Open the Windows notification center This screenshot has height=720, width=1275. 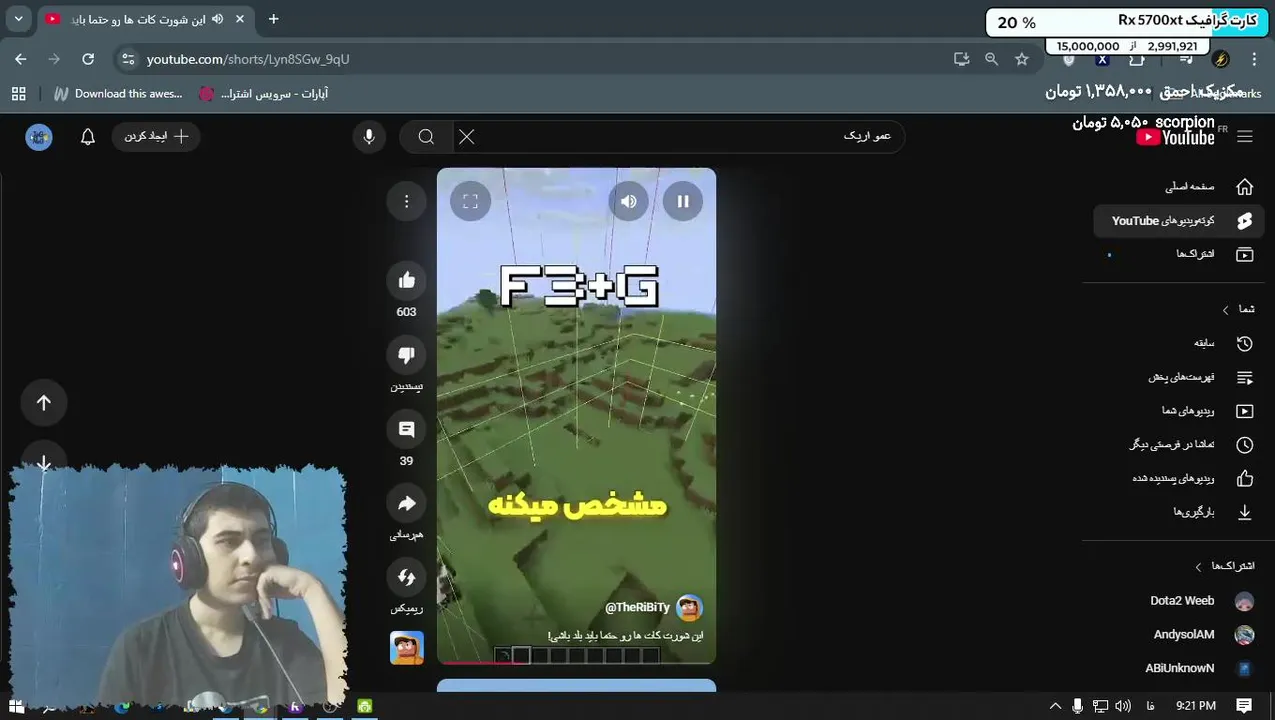point(1245,706)
